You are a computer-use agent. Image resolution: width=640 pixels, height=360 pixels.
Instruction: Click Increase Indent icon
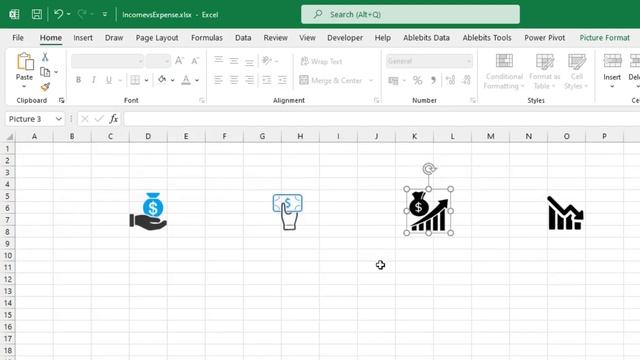tap(282, 80)
